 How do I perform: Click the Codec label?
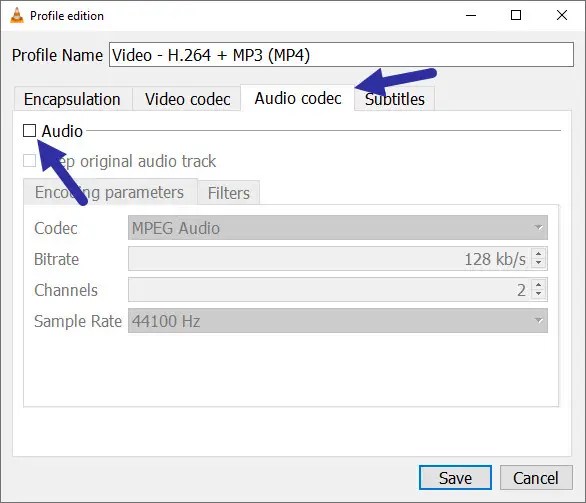[x=56, y=228]
